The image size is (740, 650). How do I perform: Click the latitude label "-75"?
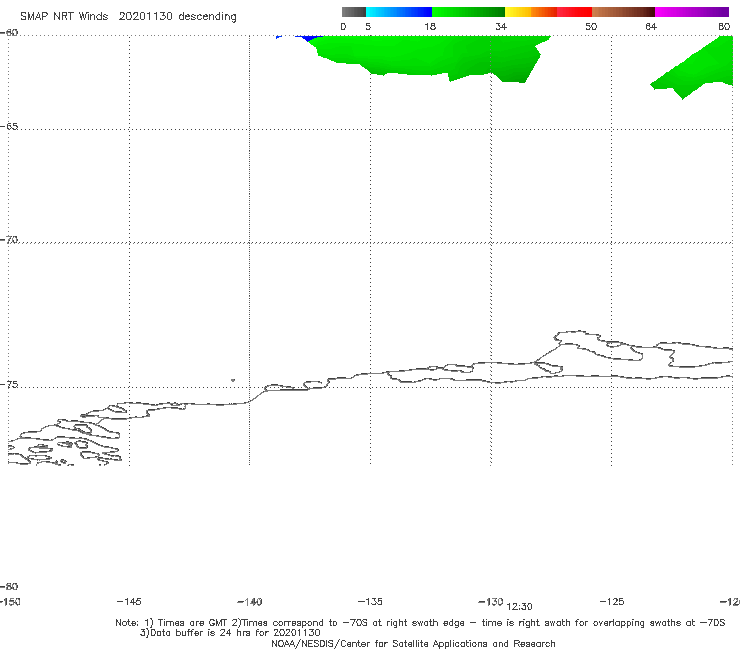(x=9, y=385)
